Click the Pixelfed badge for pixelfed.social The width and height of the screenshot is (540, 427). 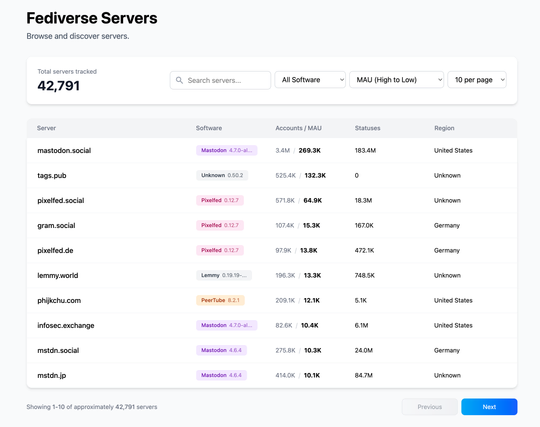pos(220,200)
